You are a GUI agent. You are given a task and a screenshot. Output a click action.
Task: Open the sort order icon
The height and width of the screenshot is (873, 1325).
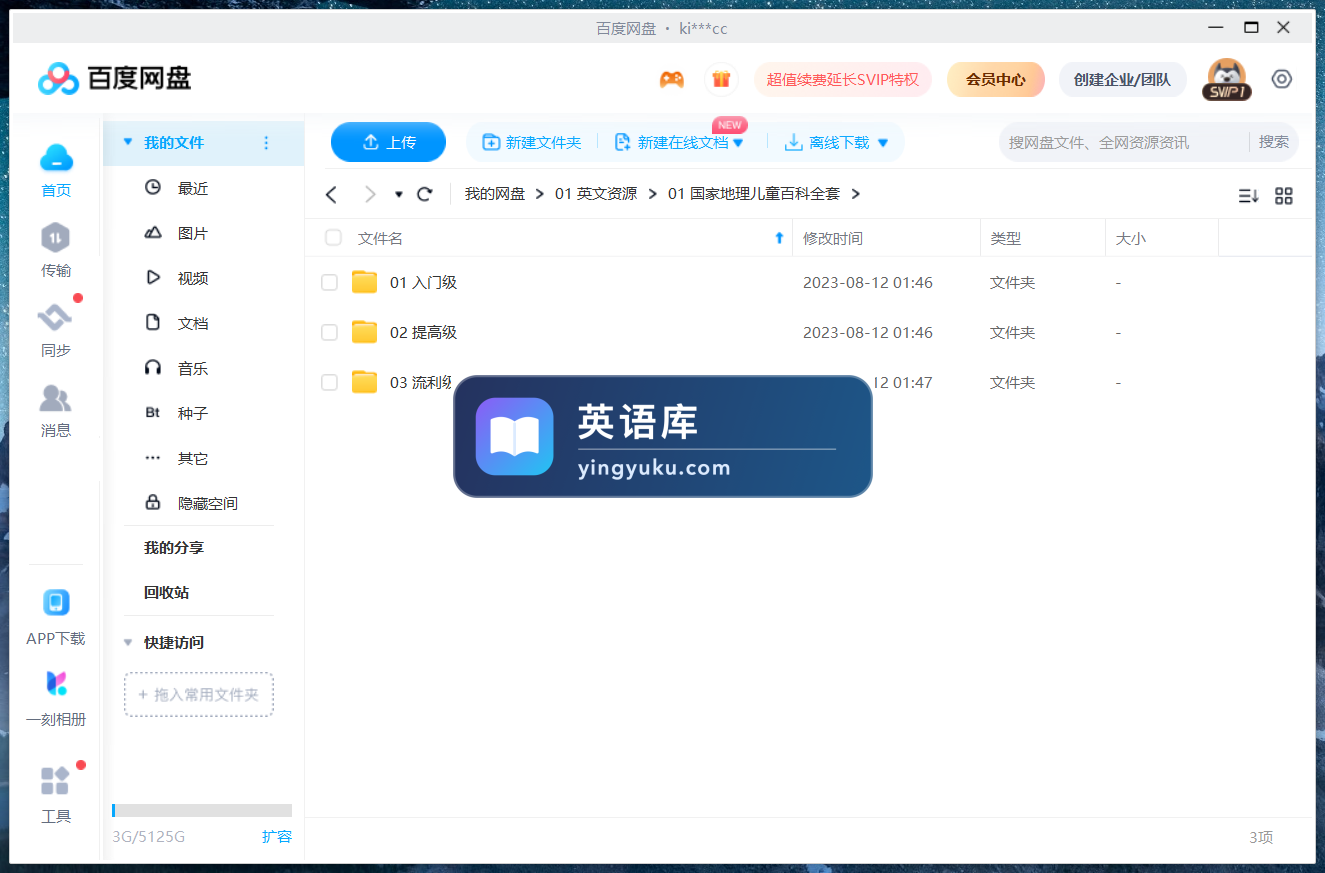(1248, 196)
